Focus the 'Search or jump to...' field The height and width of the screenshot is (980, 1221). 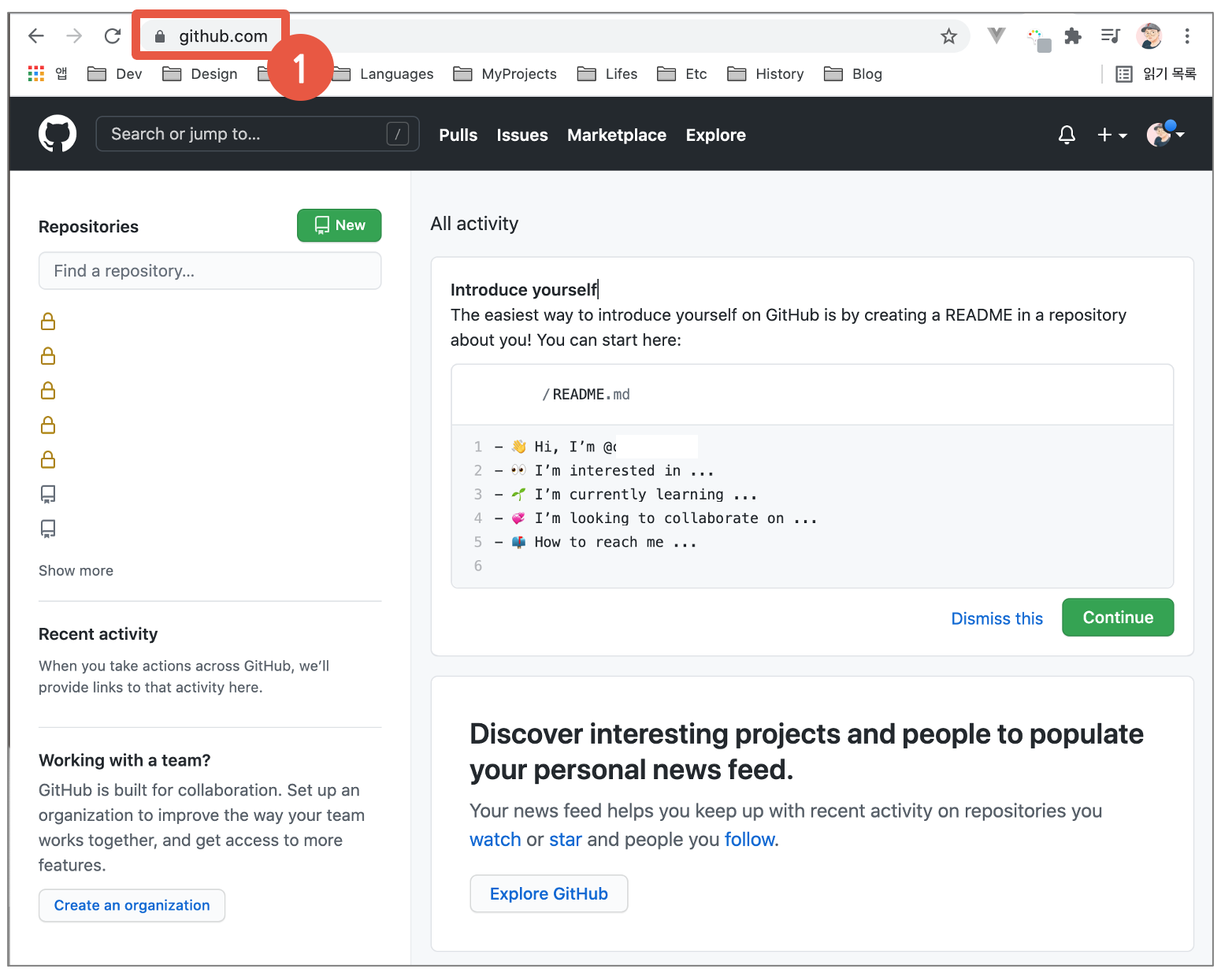click(258, 134)
